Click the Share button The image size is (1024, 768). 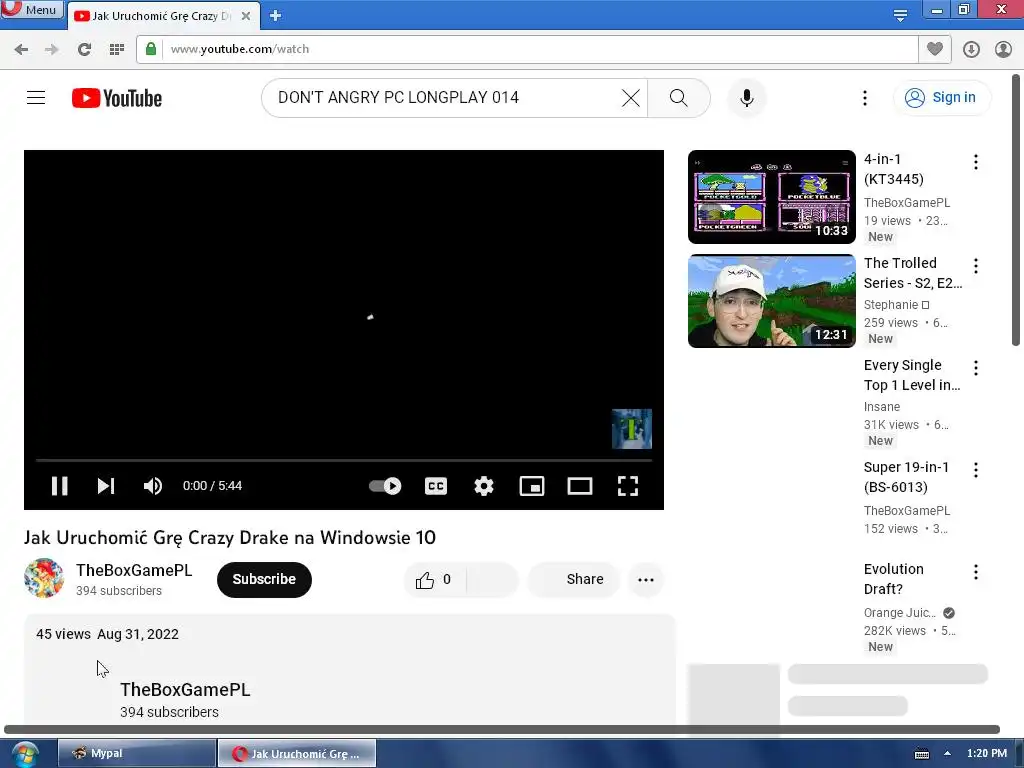573,579
